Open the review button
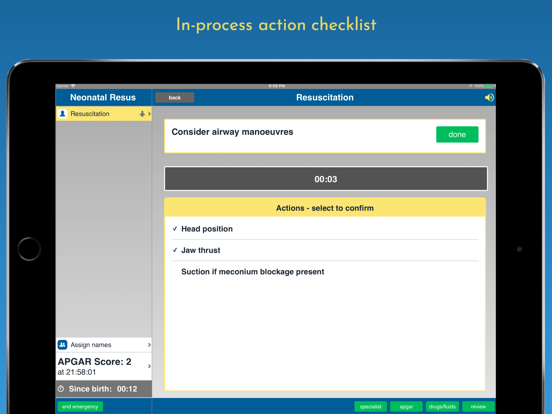Screen dimensions: 552x414 coord(478,407)
